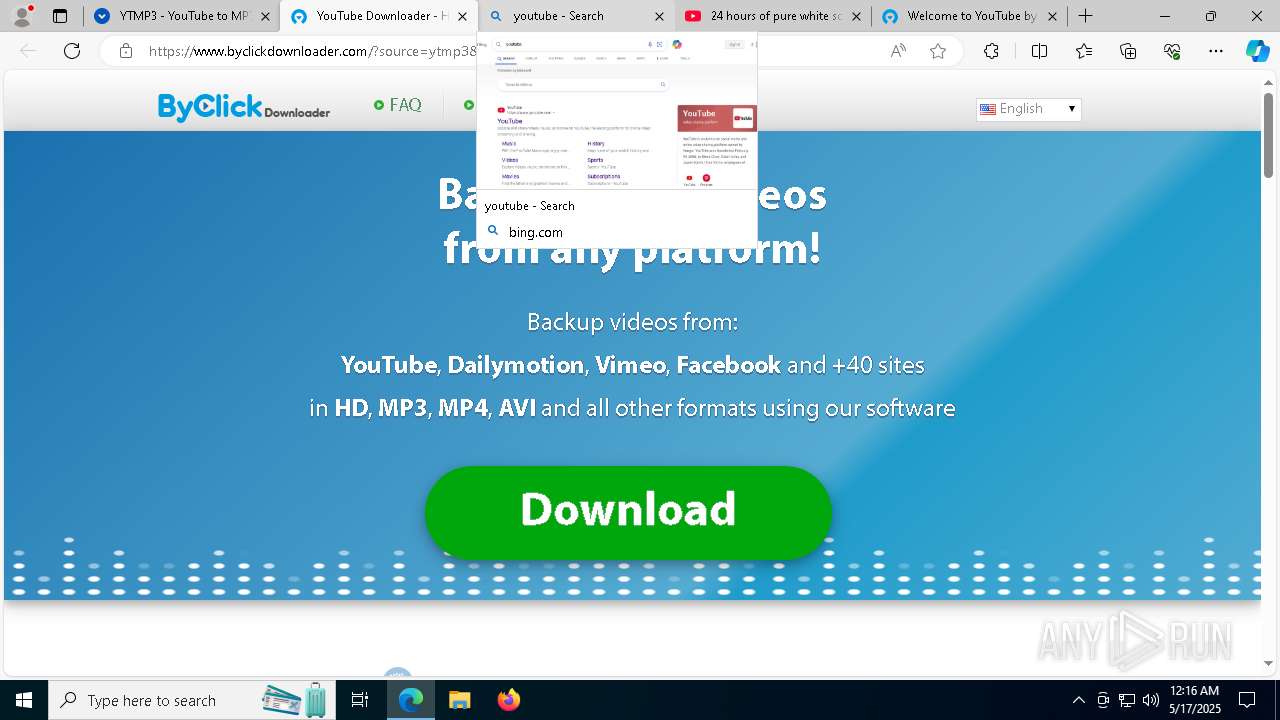The height and width of the screenshot is (720, 1280).
Task: Click the taskbar search box
Action: pyautogui.click(x=192, y=700)
